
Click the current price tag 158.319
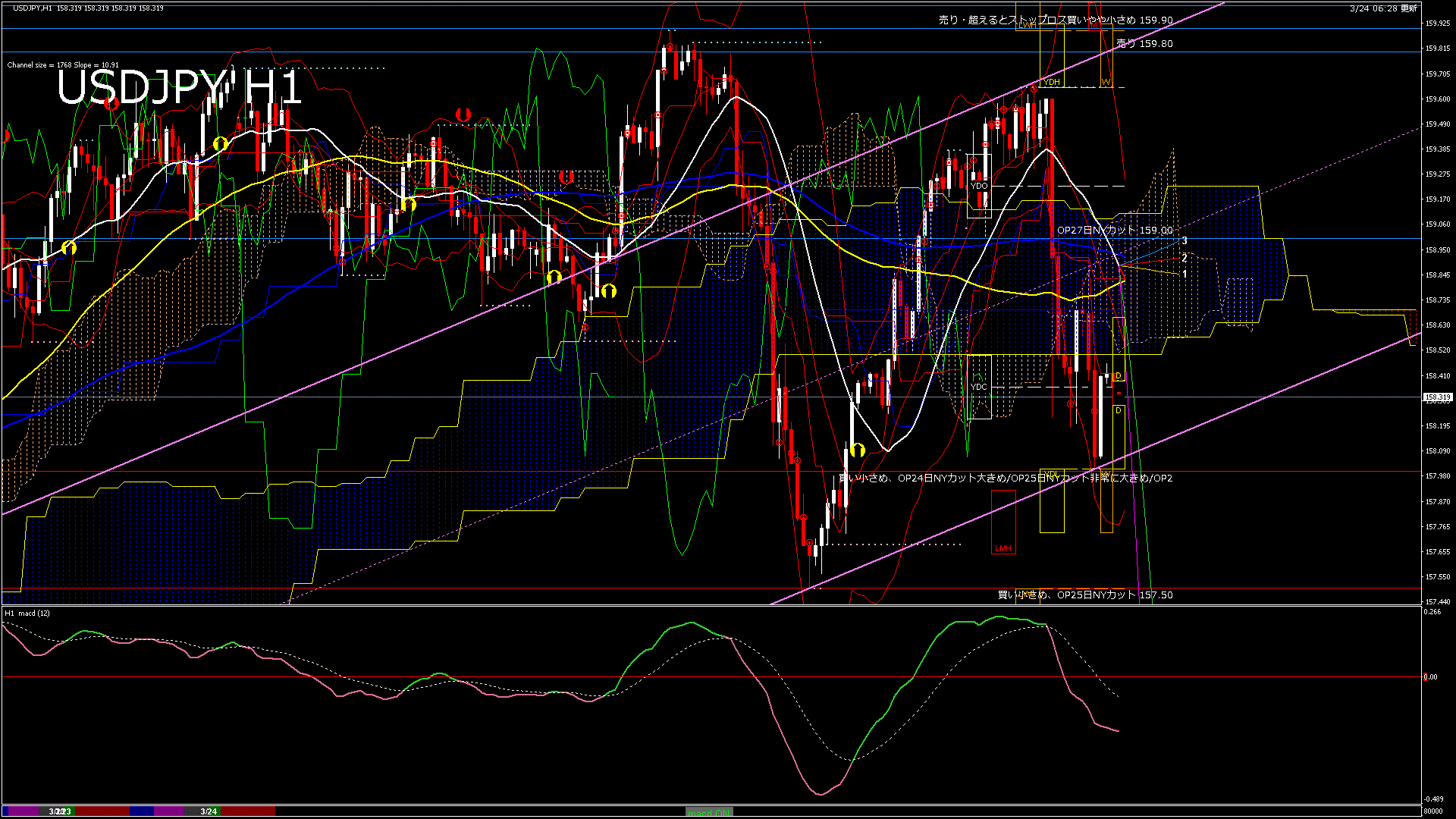coord(1437,397)
